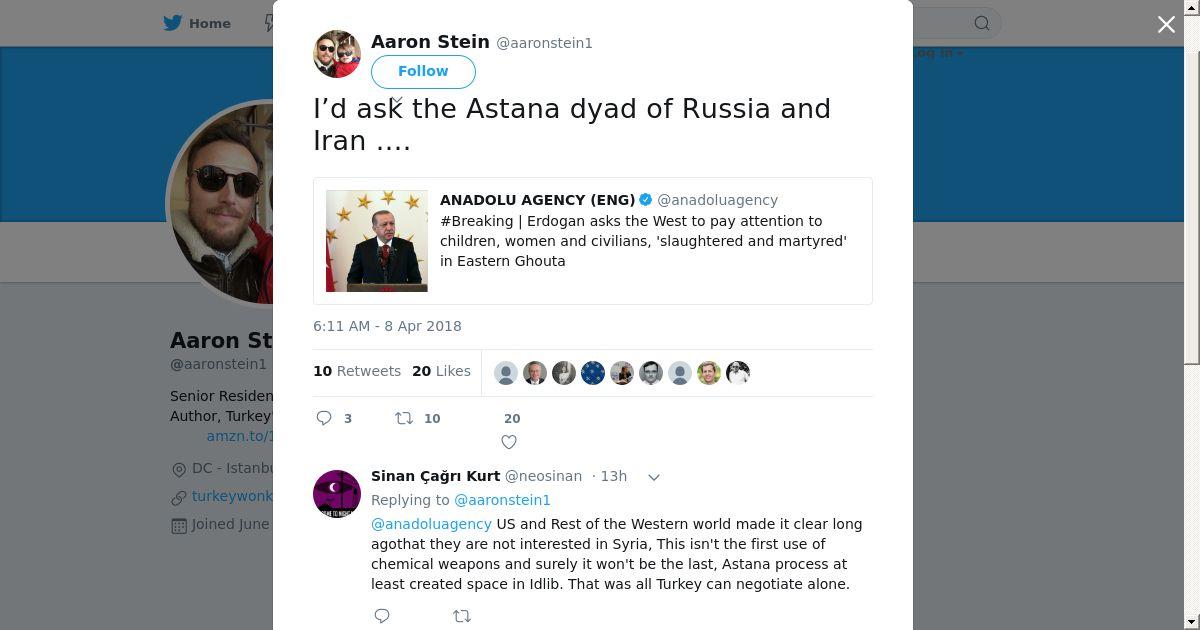Open the 20 Likes list
Viewport: 1200px width, 630px height.
tap(441, 371)
